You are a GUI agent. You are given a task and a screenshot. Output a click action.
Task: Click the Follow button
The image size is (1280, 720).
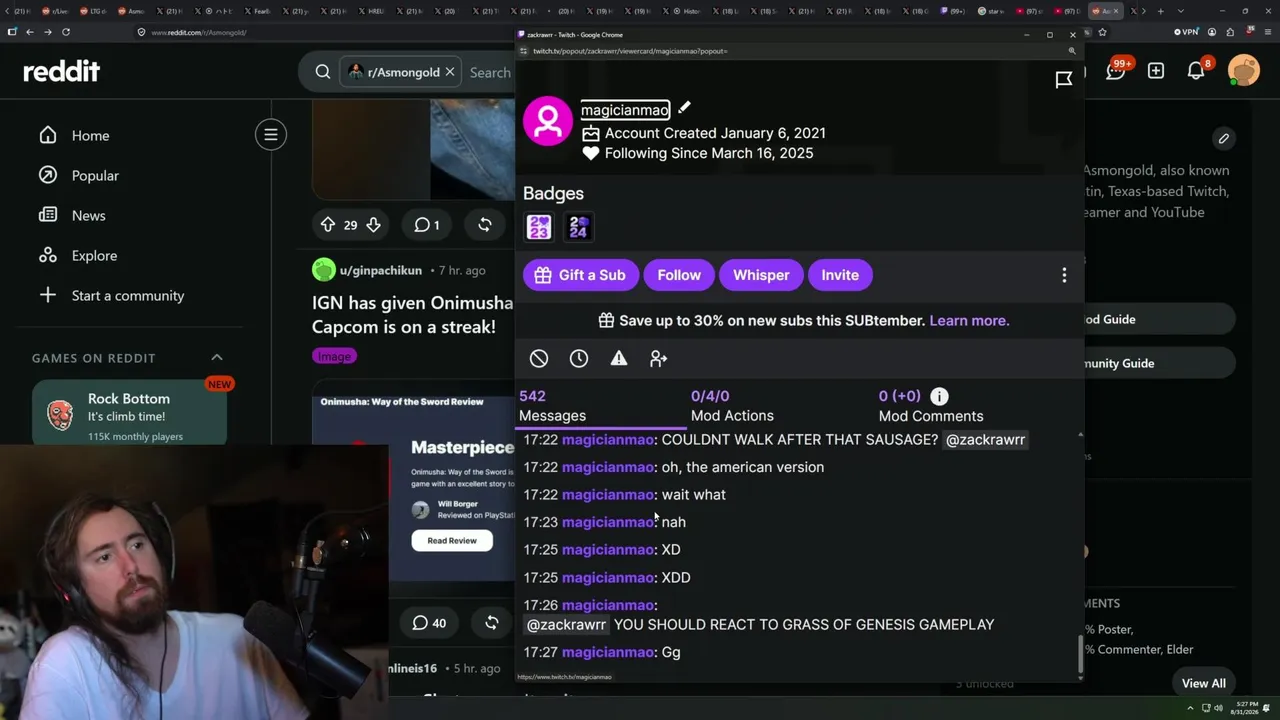(x=679, y=275)
